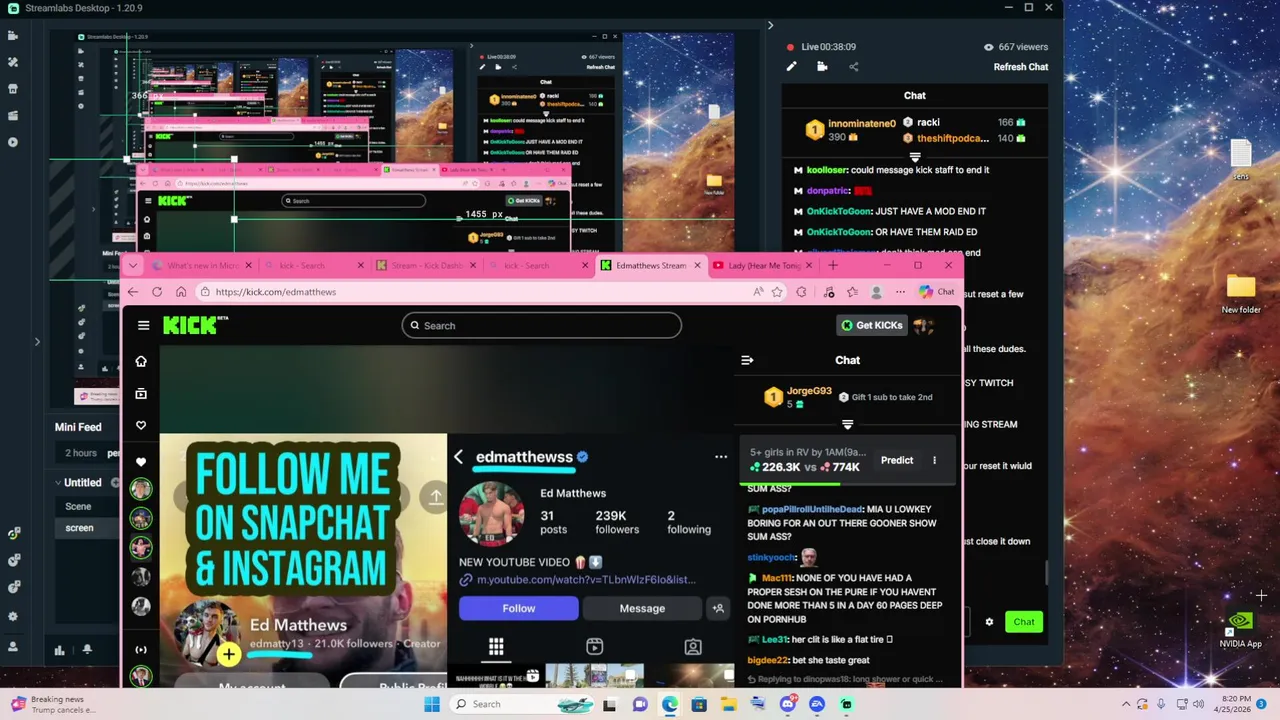Open the Windows Start button
The width and height of the screenshot is (1280, 720).
click(x=431, y=704)
